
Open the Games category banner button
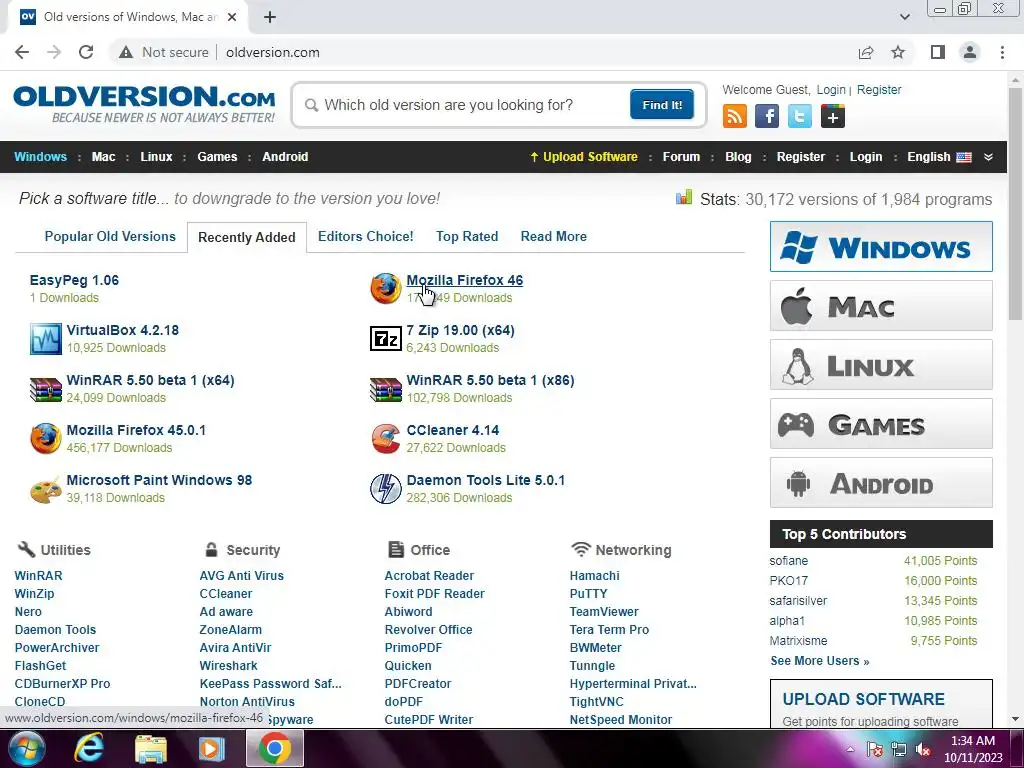(x=881, y=424)
